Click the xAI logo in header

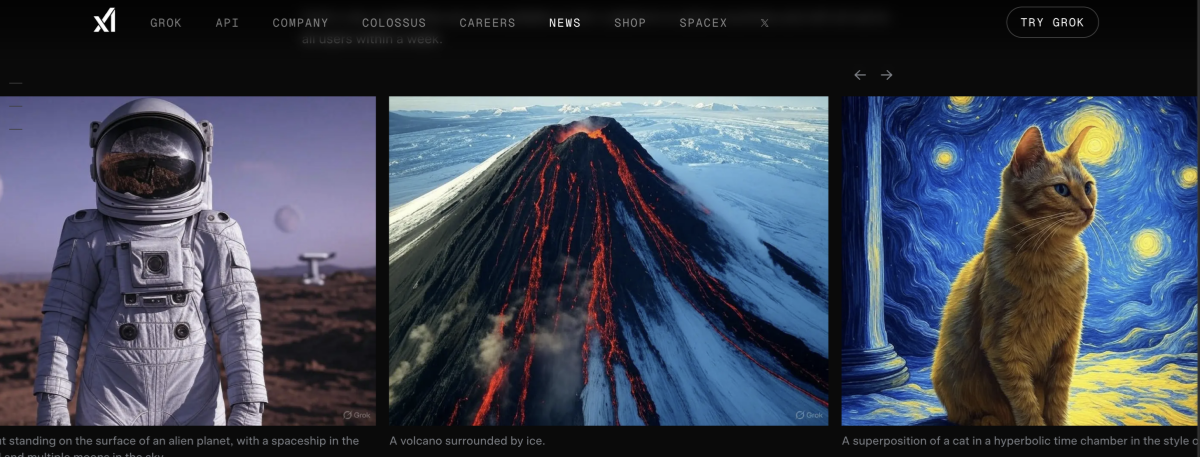pos(104,21)
